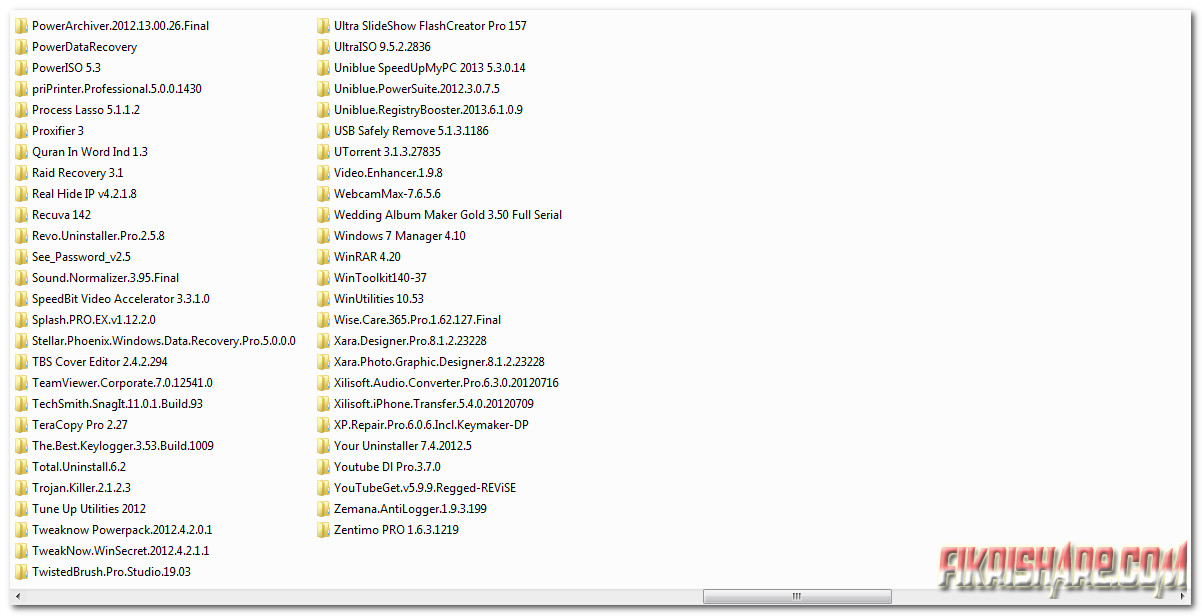Select Uniblue SpeedUpMyPC 2013 5.3.0.14
The image size is (1202, 616).
pyautogui.click(x=430, y=68)
